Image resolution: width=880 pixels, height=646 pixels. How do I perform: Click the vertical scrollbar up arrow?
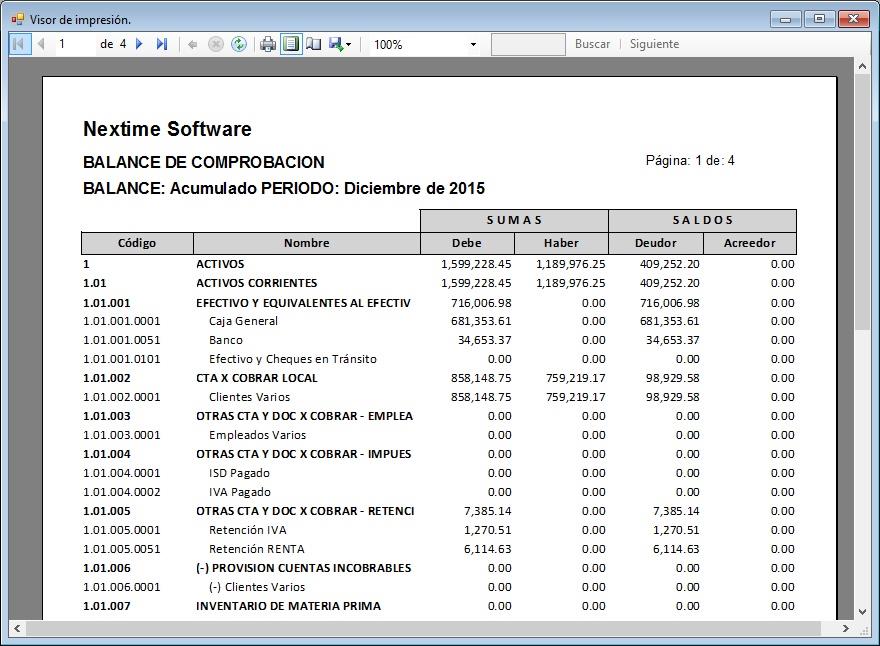tap(863, 66)
